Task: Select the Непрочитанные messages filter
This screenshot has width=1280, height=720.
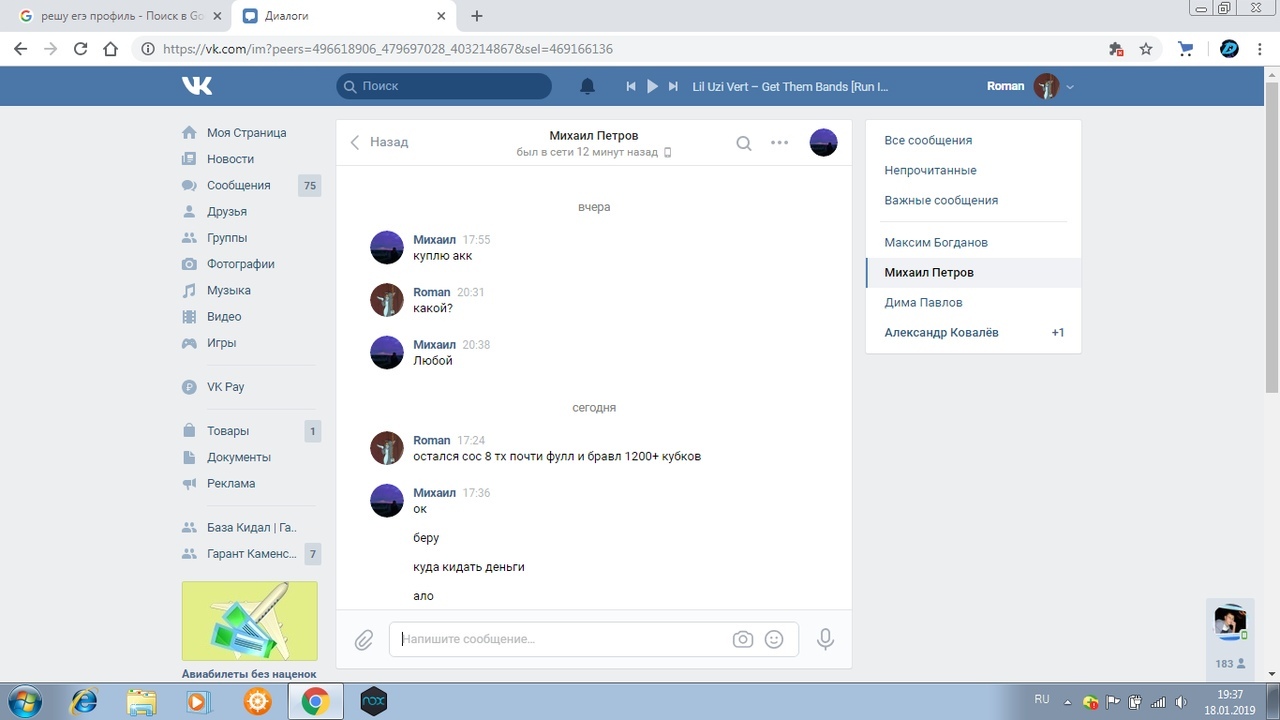Action: click(930, 170)
